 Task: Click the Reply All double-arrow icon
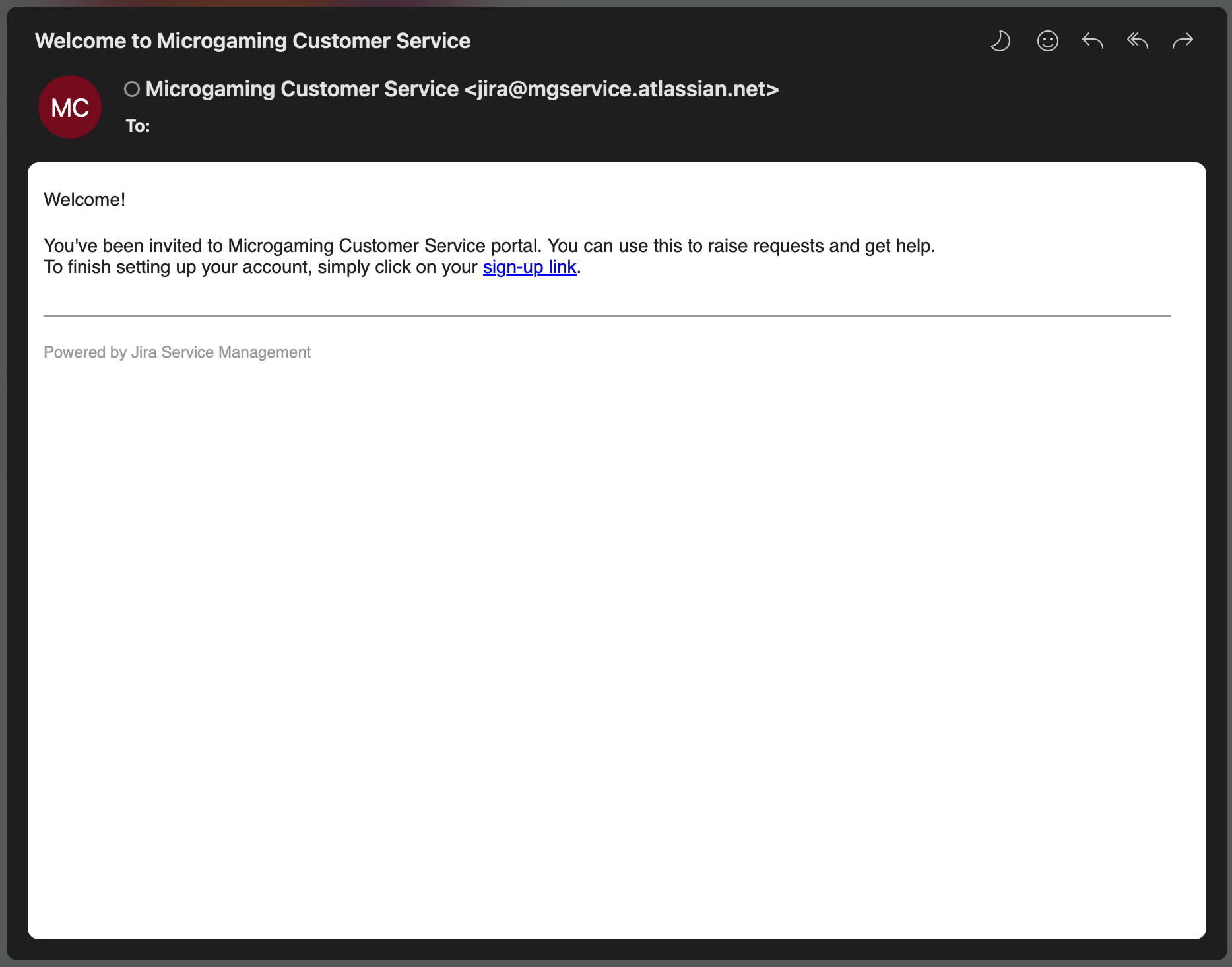[x=1137, y=41]
